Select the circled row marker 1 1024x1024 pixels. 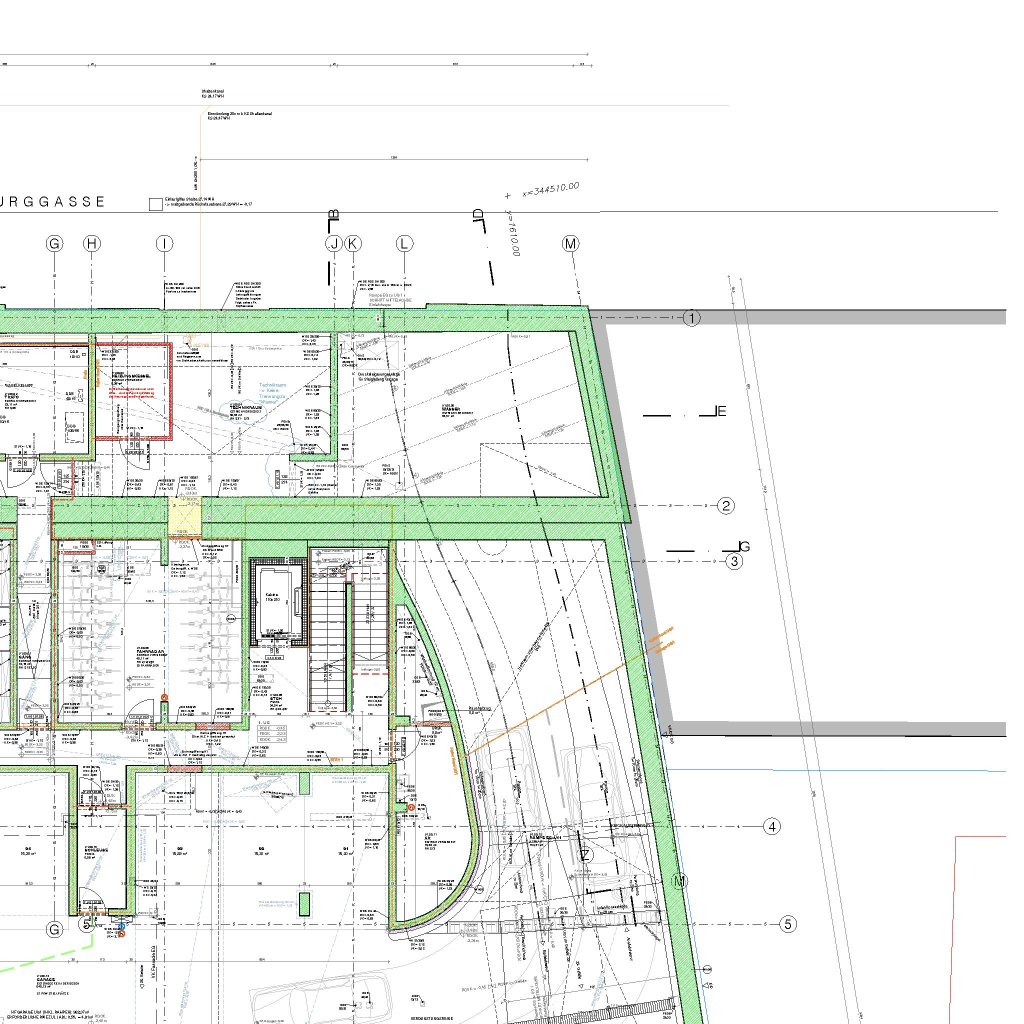tap(692, 319)
